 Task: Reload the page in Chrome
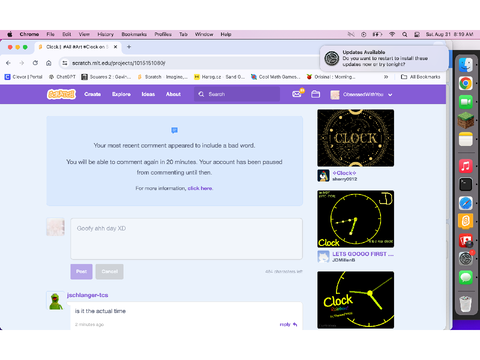pyautogui.click(x=35, y=63)
